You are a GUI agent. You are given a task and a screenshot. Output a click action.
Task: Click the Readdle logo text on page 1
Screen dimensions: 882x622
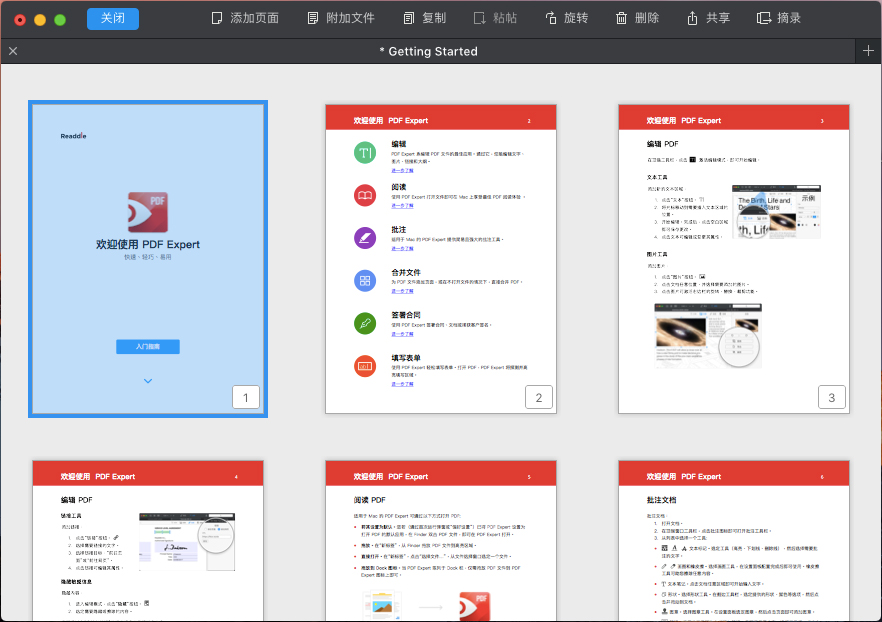74,136
